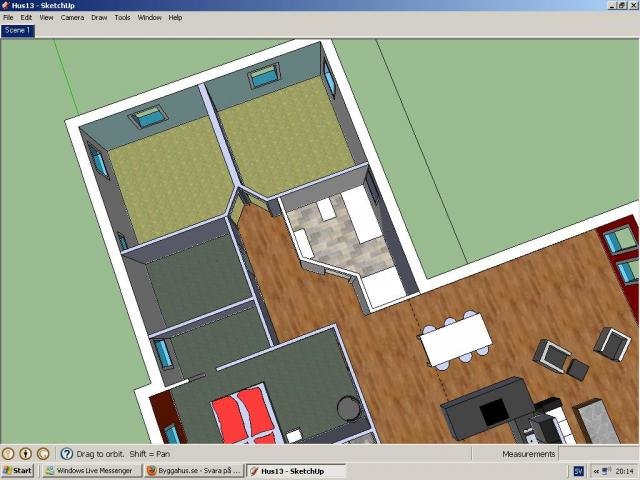Screen dimensions: 640x480
Task: Expand hidden system tray icons arrow
Action: pos(596,471)
